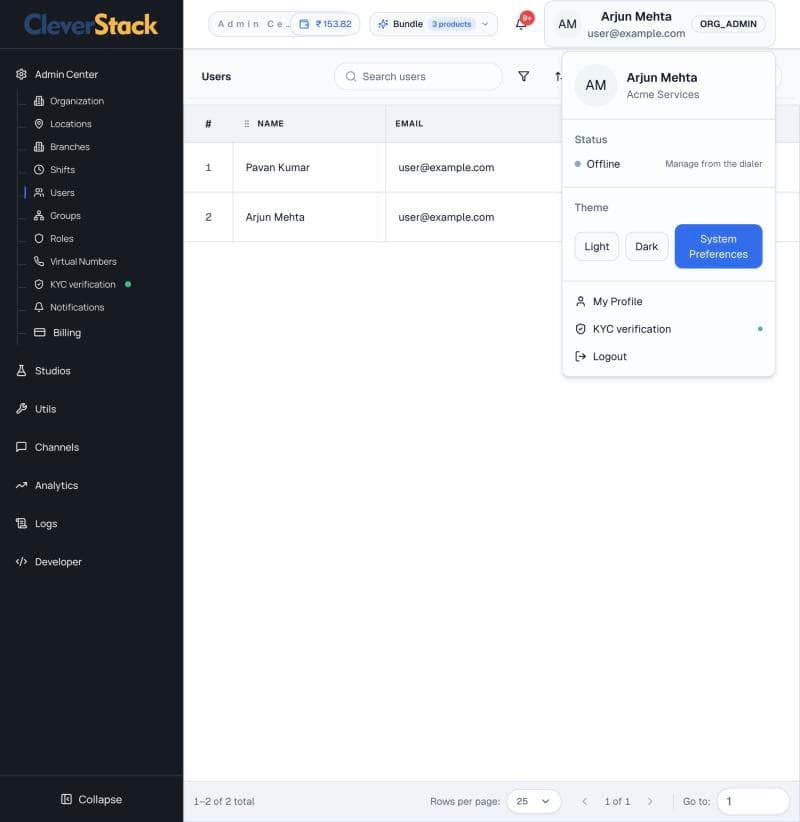The height and width of the screenshot is (822, 800).
Task: Select the System Preferences theme option
Action: pyautogui.click(x=718, y=246)
